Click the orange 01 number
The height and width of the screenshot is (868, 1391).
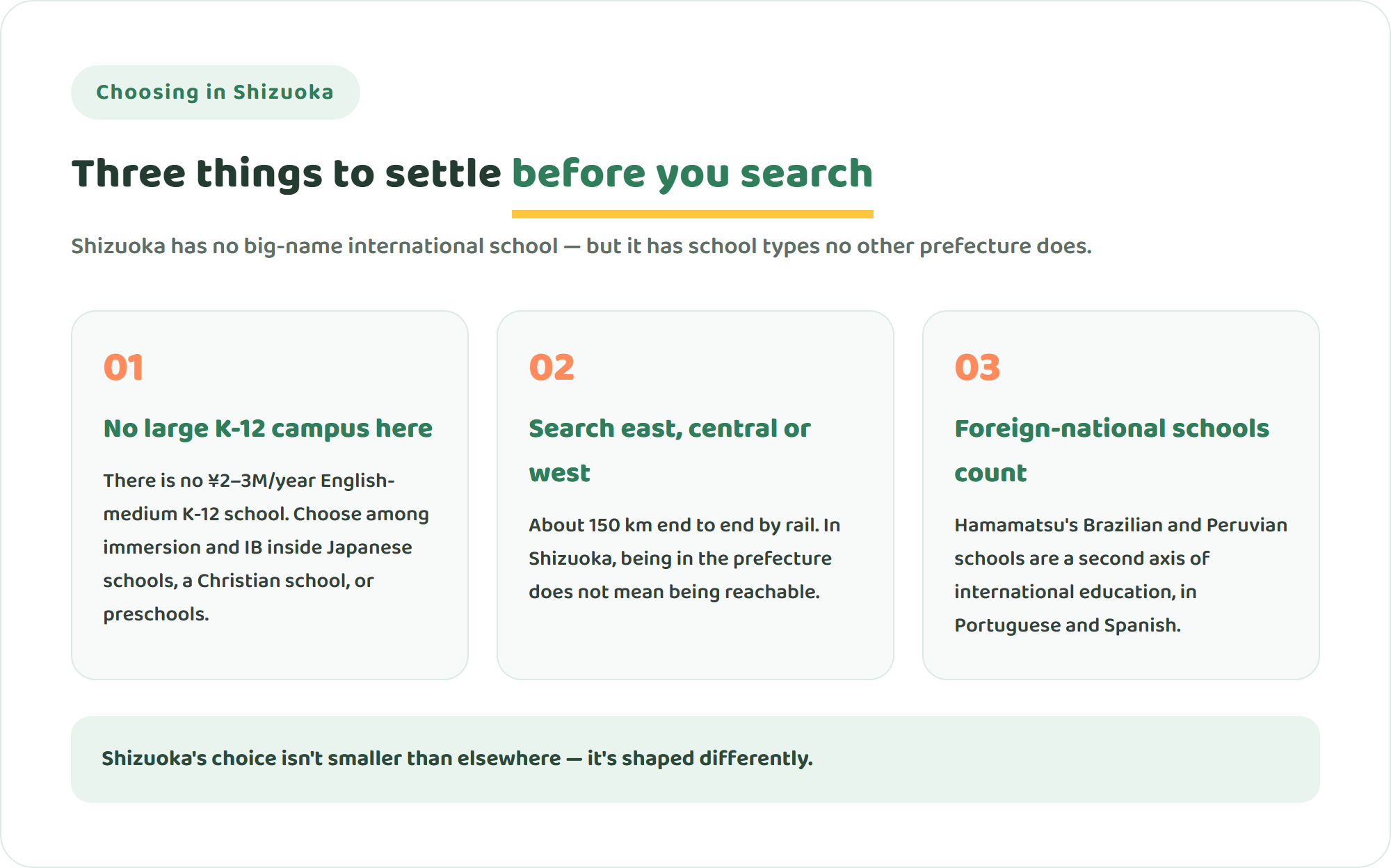[124, 367]
